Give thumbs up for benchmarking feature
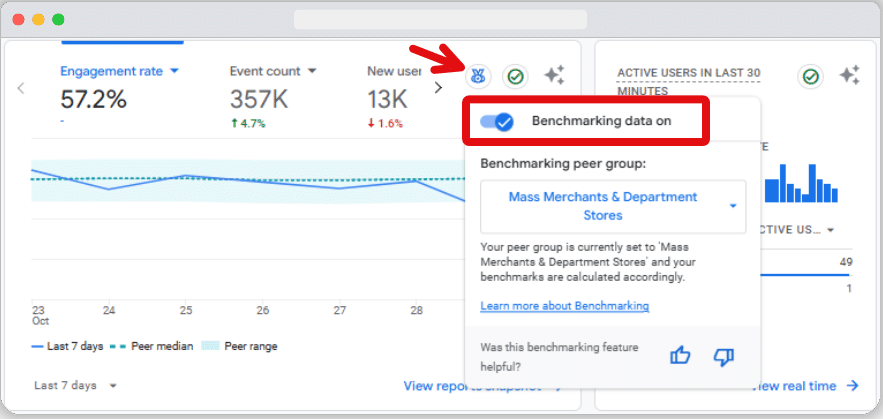This screenshot has width=883, height=419. click(x=680, y=356)
